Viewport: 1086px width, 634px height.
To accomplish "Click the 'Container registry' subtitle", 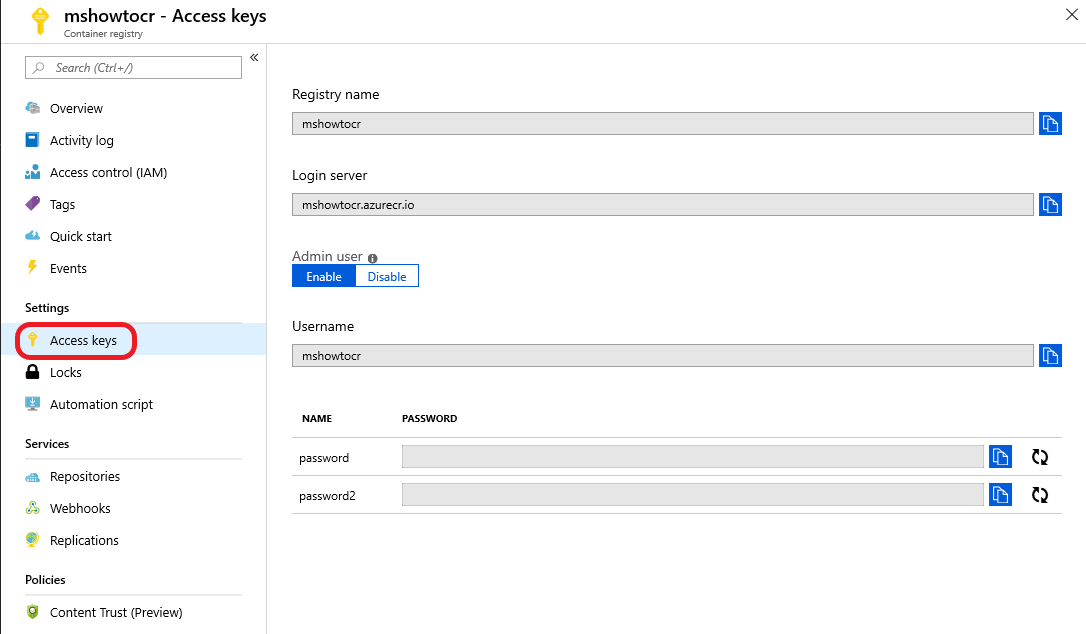I will pos(103,34).
